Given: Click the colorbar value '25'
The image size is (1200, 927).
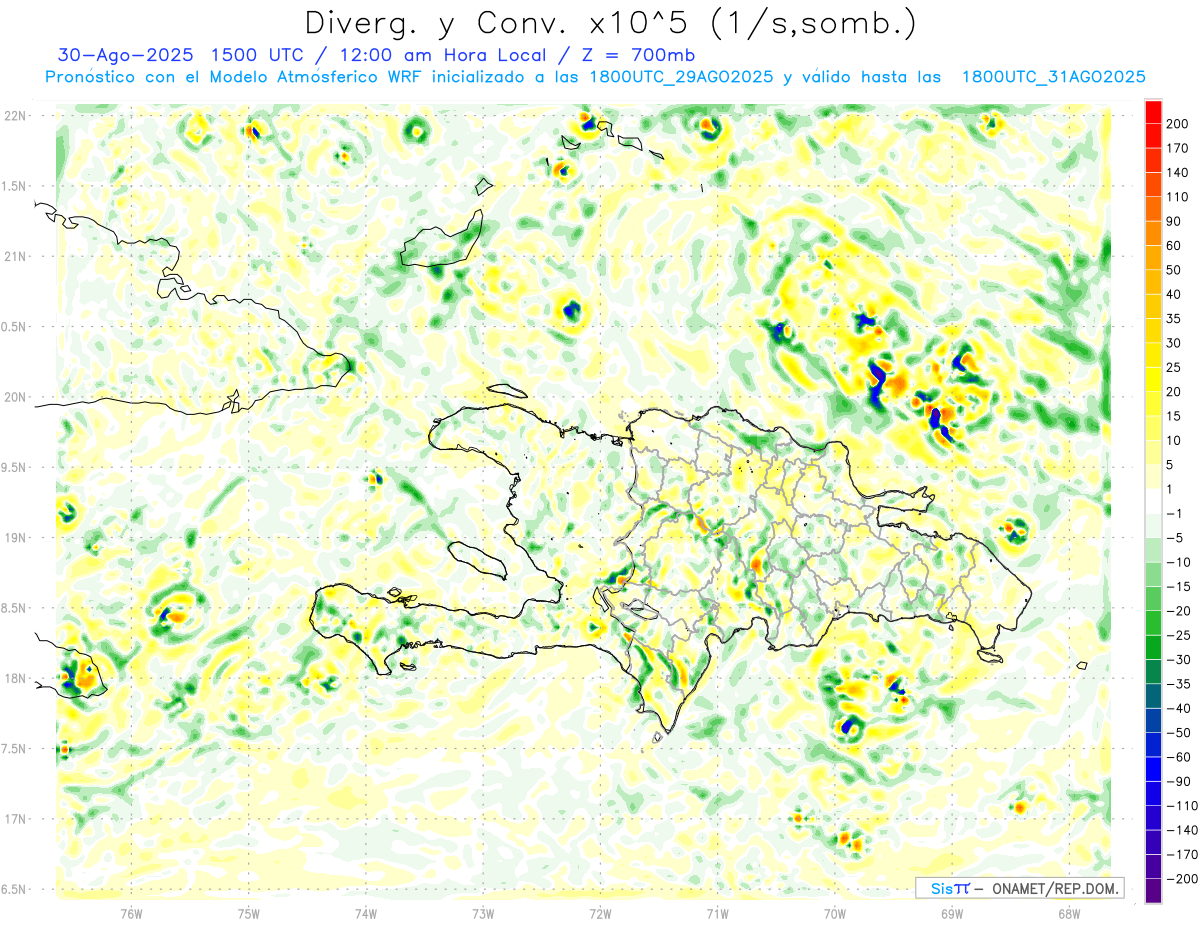Looking at the screenshot, I should [1176, 367].
